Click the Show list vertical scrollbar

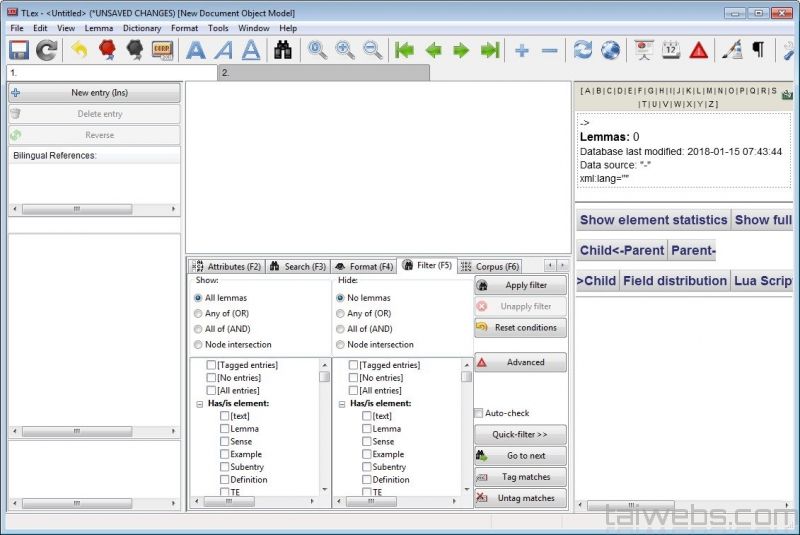pyautogui.click(x=325, y=430)
